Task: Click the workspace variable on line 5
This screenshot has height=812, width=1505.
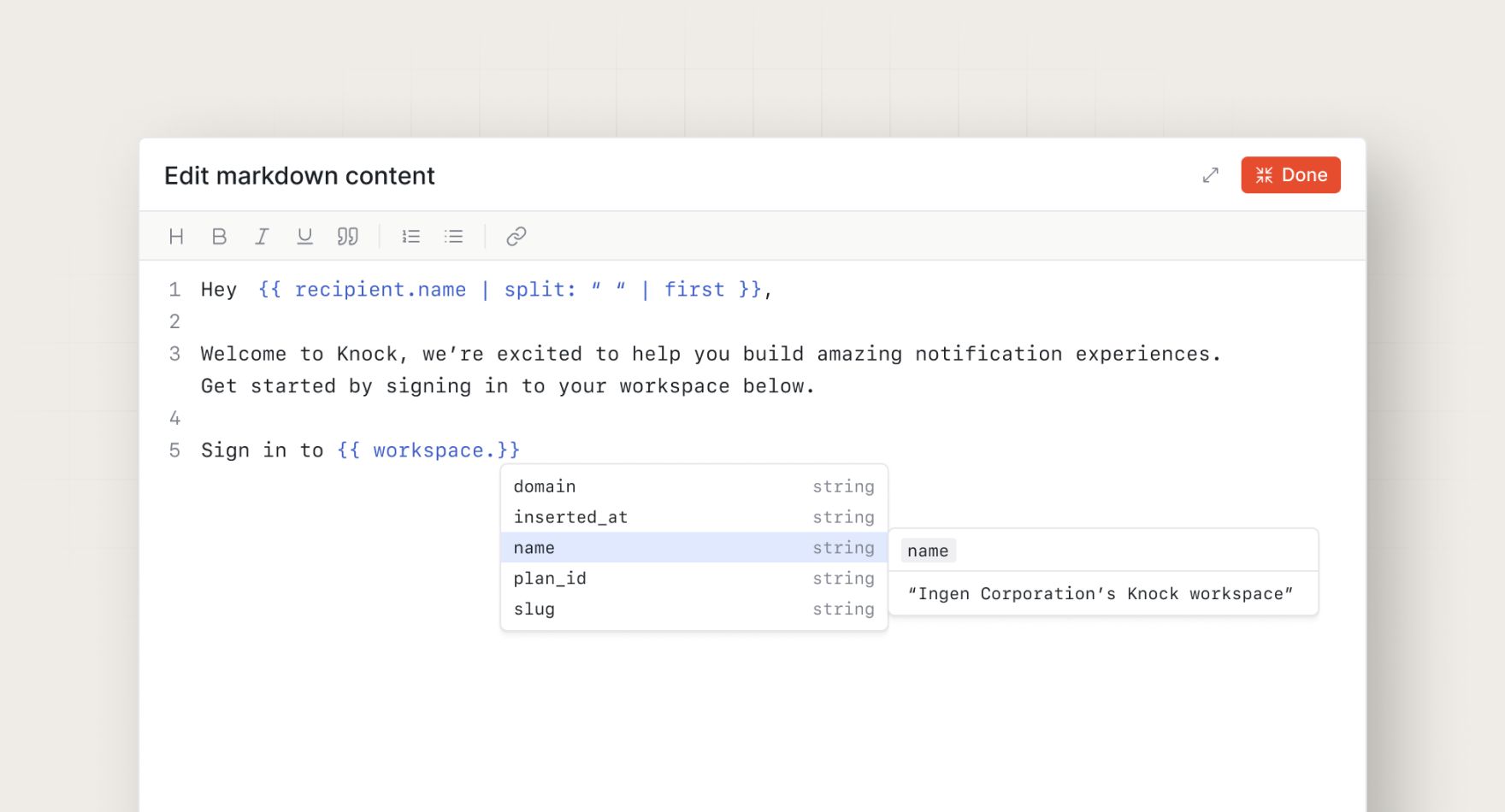Action: [430, 450]
